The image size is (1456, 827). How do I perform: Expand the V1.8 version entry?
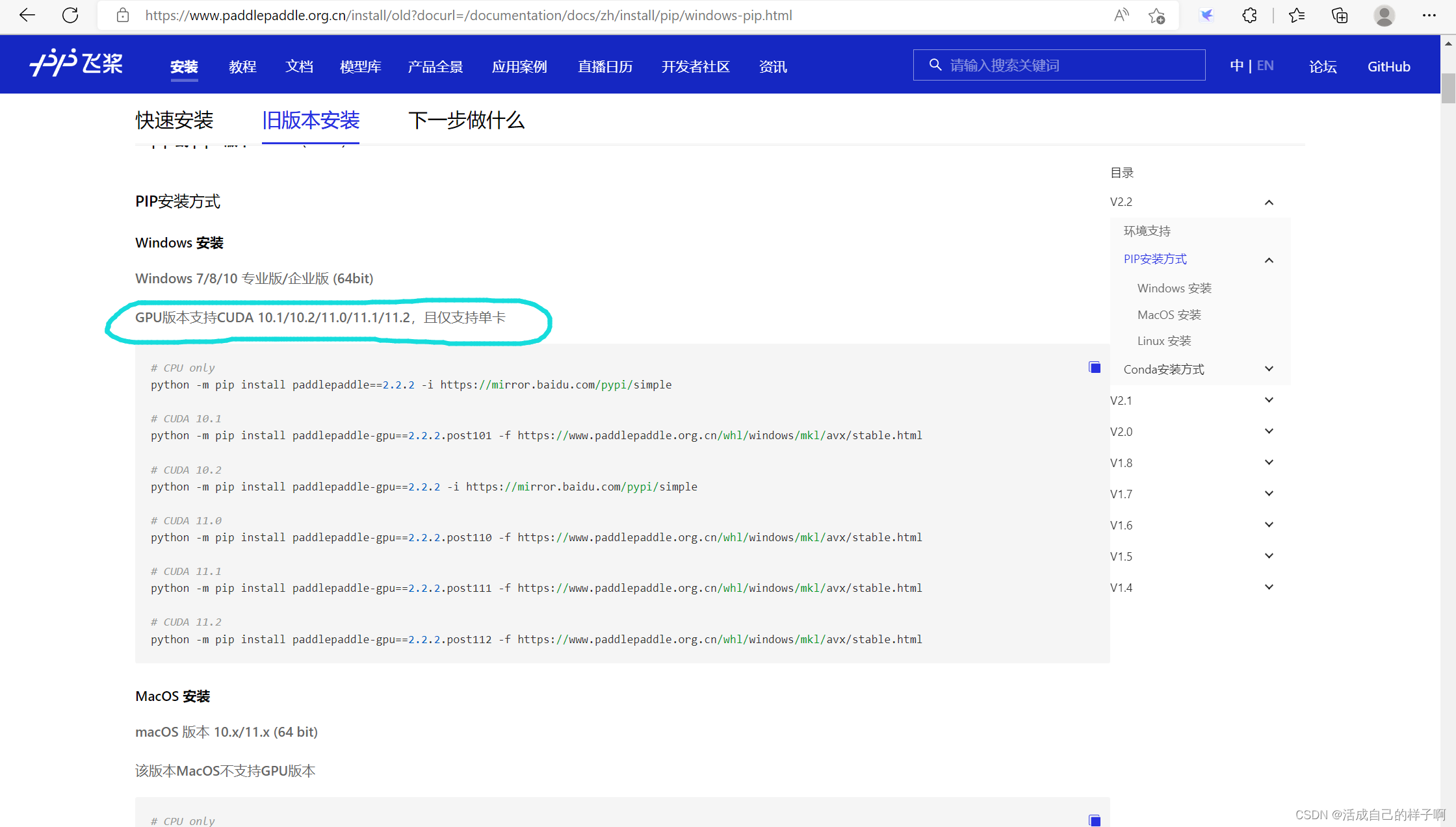click(1269, 463)
